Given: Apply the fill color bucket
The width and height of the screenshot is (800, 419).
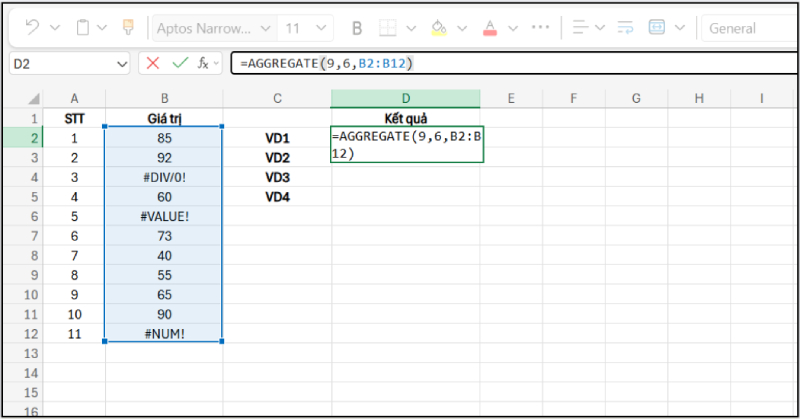Looking at the screenshot, I should (438, 28).
